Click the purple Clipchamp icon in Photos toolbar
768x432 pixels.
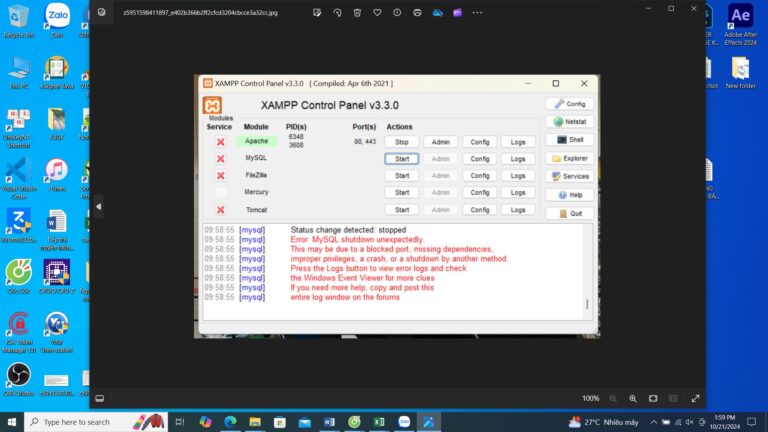click(x=457, y=13)
